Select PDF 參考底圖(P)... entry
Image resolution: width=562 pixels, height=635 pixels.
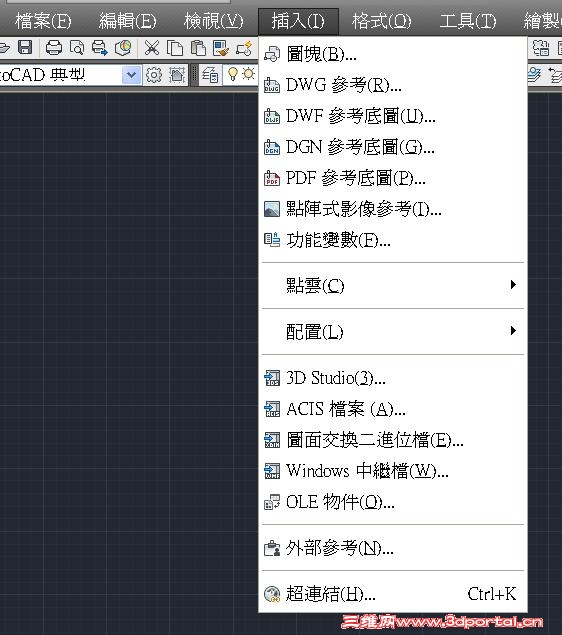pos(393,178)
